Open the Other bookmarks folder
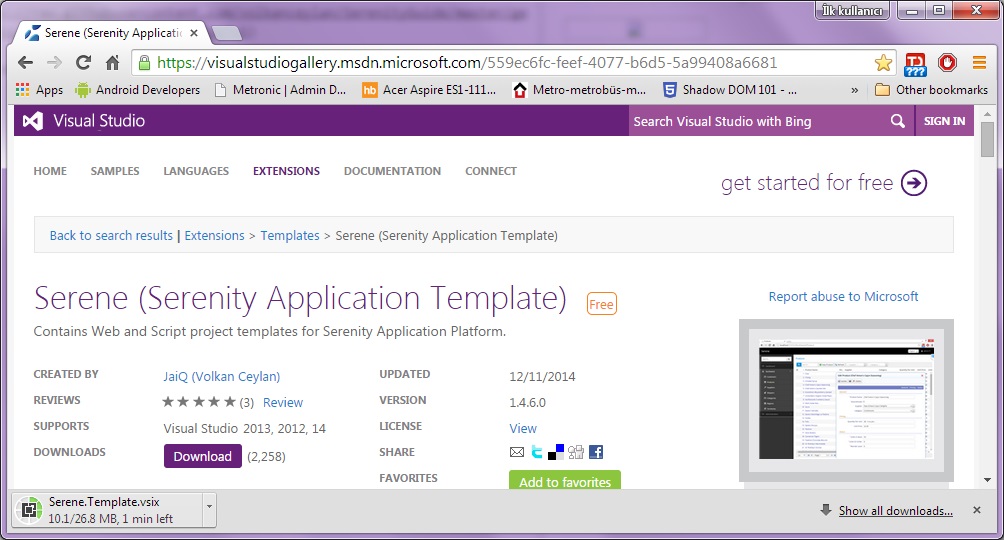 pyautogui.click(x=931, y=90)
